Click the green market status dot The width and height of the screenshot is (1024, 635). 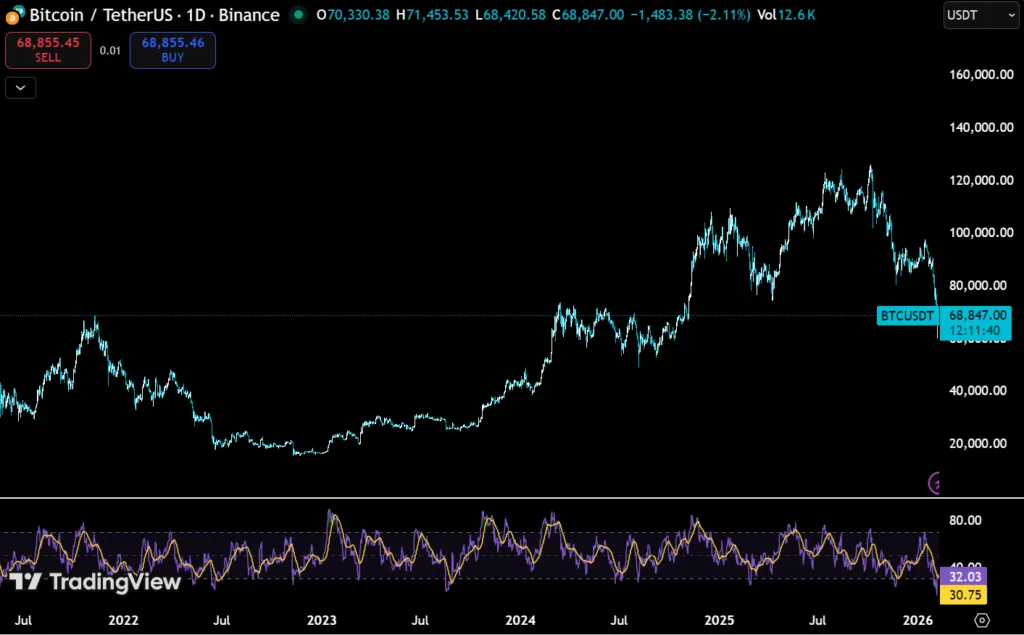(298, 16)
